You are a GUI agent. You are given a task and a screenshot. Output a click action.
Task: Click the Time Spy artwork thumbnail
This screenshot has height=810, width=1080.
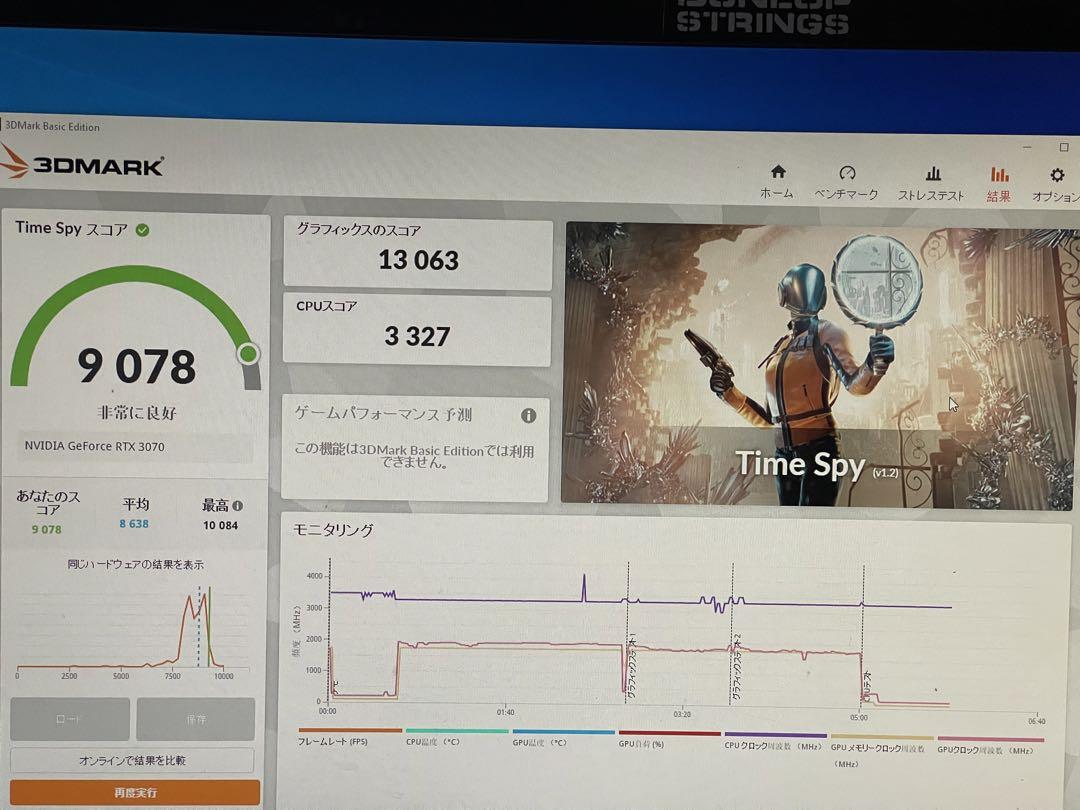[819, 367]
